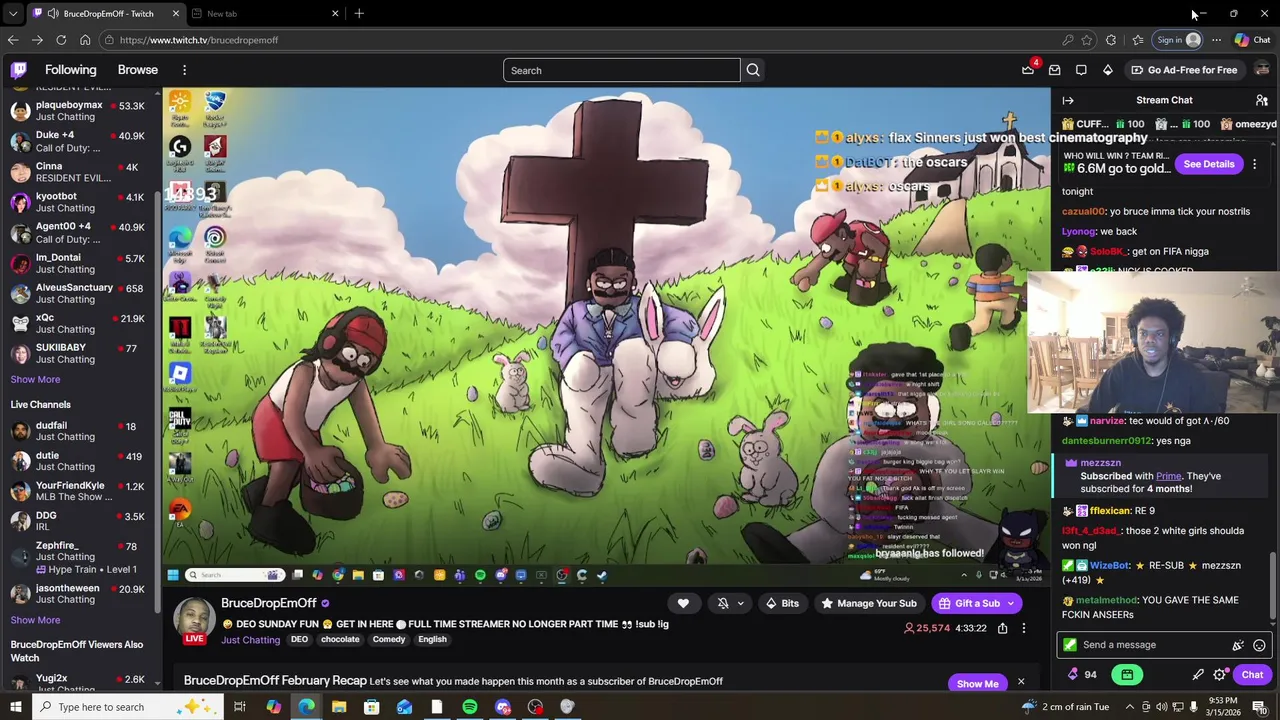Image resolution: width=1280 pixels, height=720 pixels.
Task: Toggle notification bell for BruceDropEmOff
Action: coord(723,603)
